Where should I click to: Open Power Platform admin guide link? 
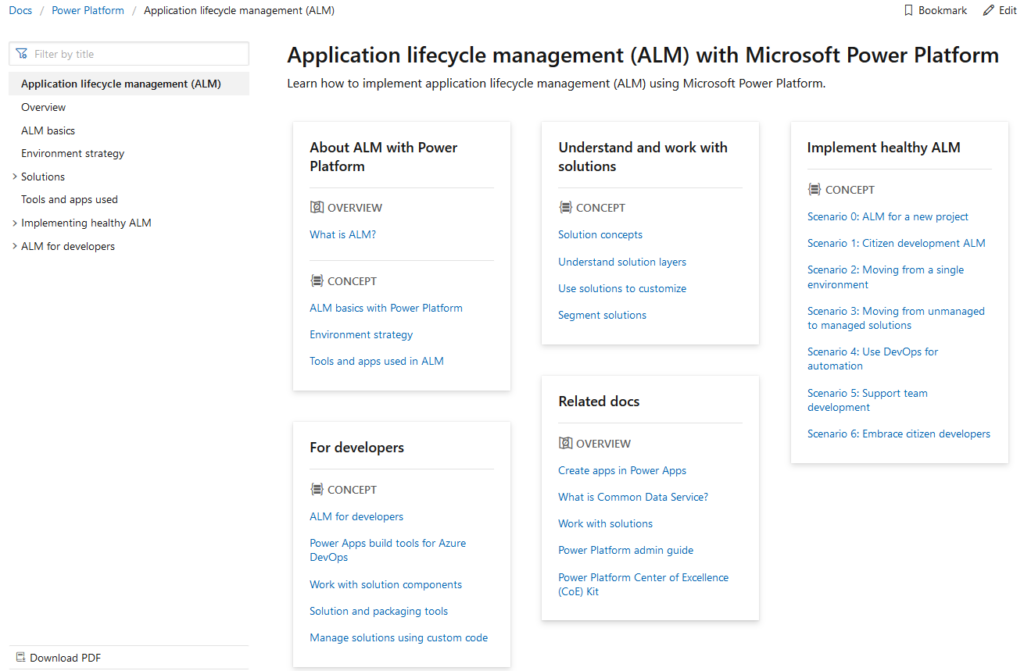click(625, 550)
